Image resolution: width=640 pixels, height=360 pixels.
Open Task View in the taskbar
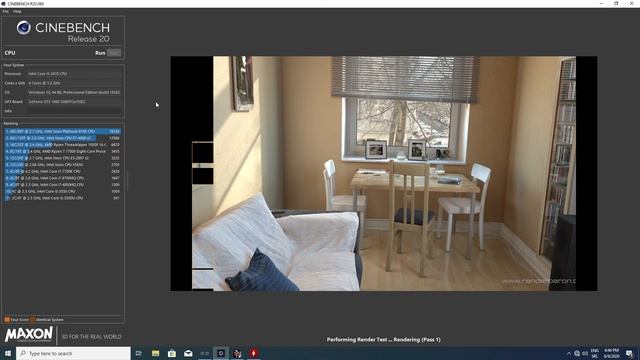pos(139,353)
